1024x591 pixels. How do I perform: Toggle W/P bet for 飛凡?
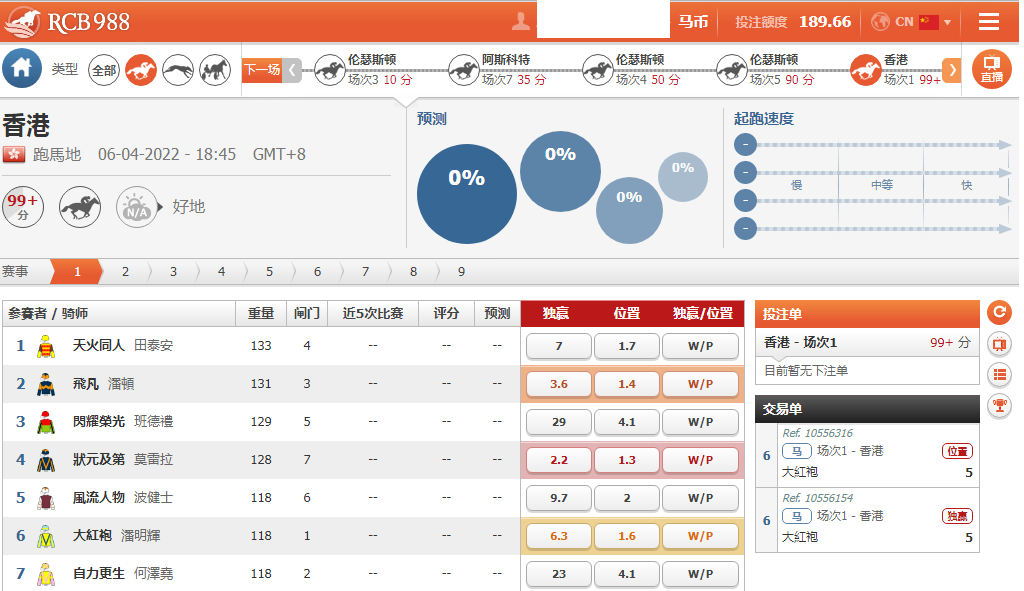(700, 384)
